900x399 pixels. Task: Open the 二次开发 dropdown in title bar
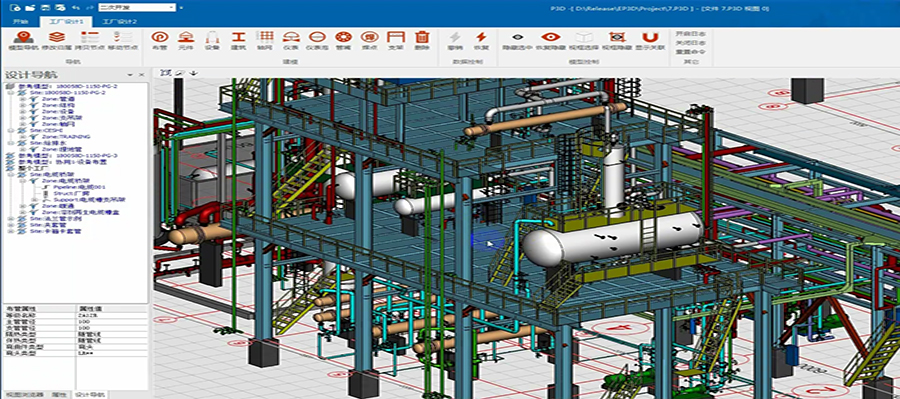[137, 7]
